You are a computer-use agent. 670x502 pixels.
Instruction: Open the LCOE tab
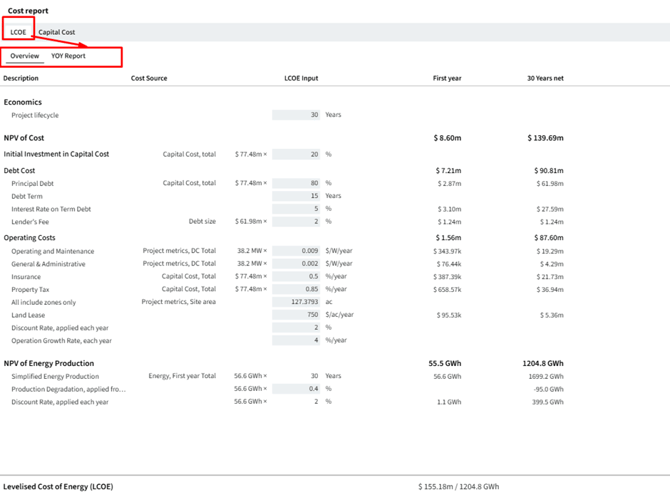click(18, 32)
